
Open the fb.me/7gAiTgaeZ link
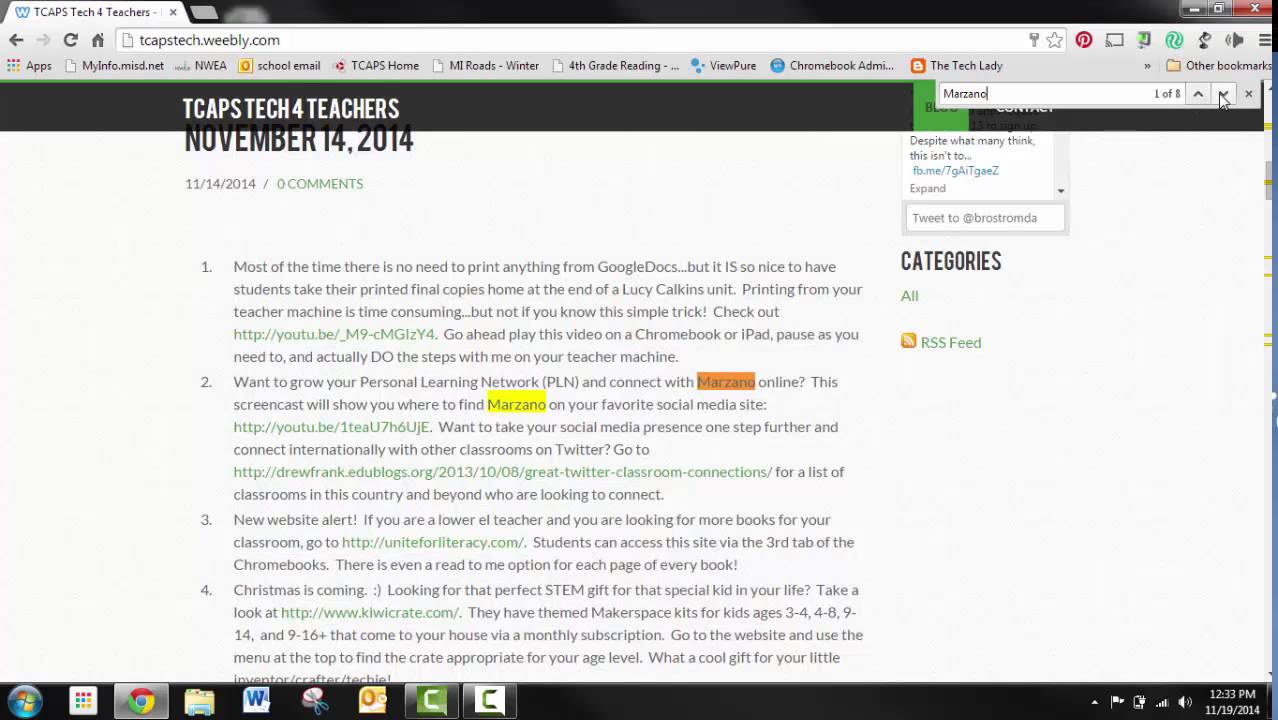point(955,171)
